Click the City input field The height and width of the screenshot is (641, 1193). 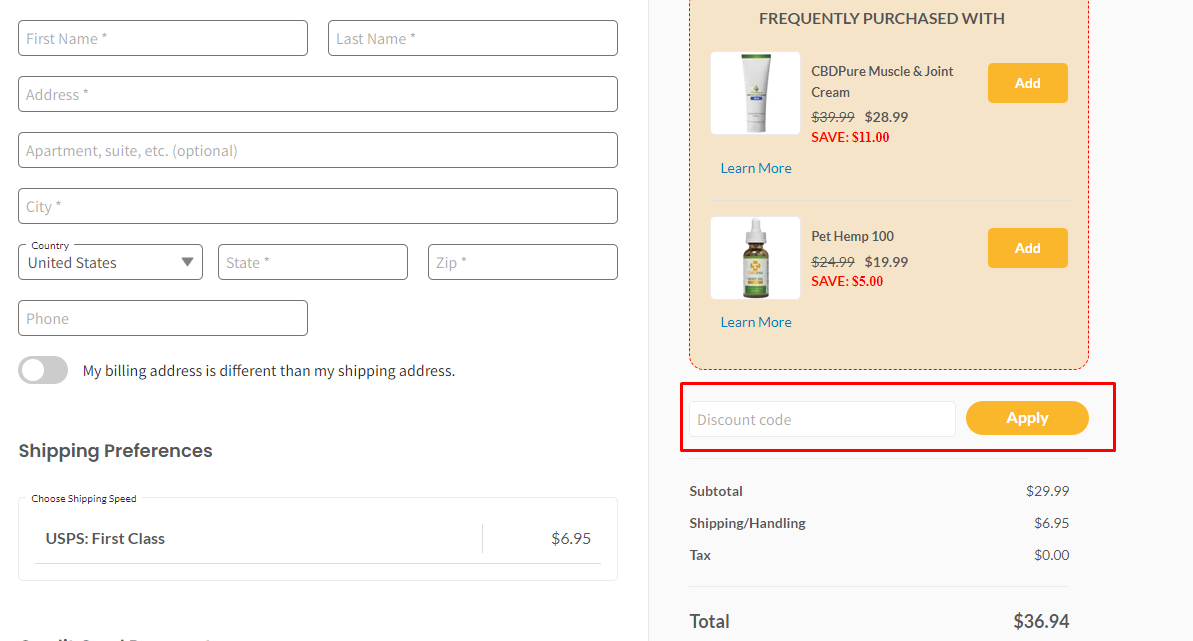tap(318, 206)
